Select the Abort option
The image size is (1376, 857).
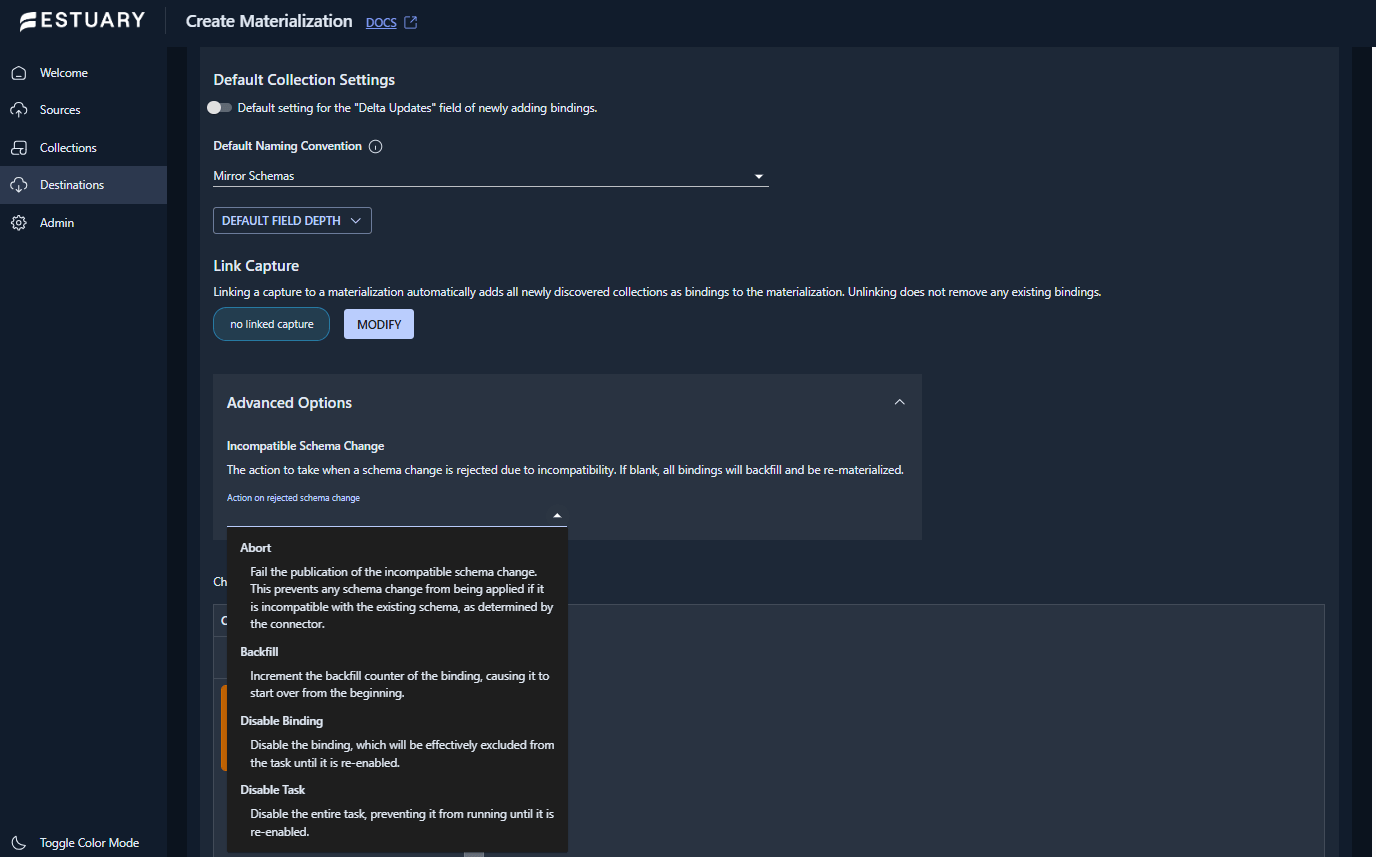point(256,548)
